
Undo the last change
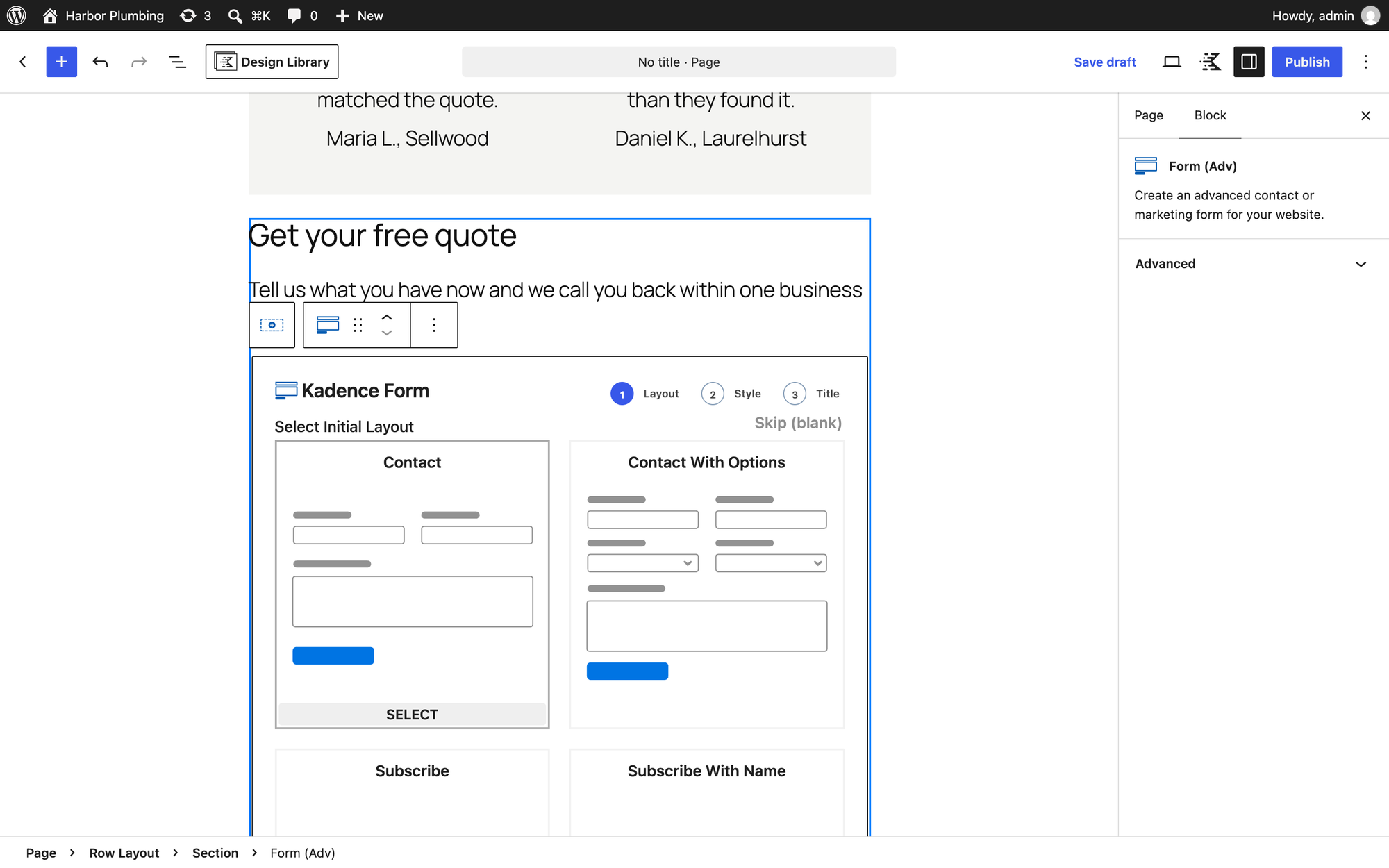(100, 62)
